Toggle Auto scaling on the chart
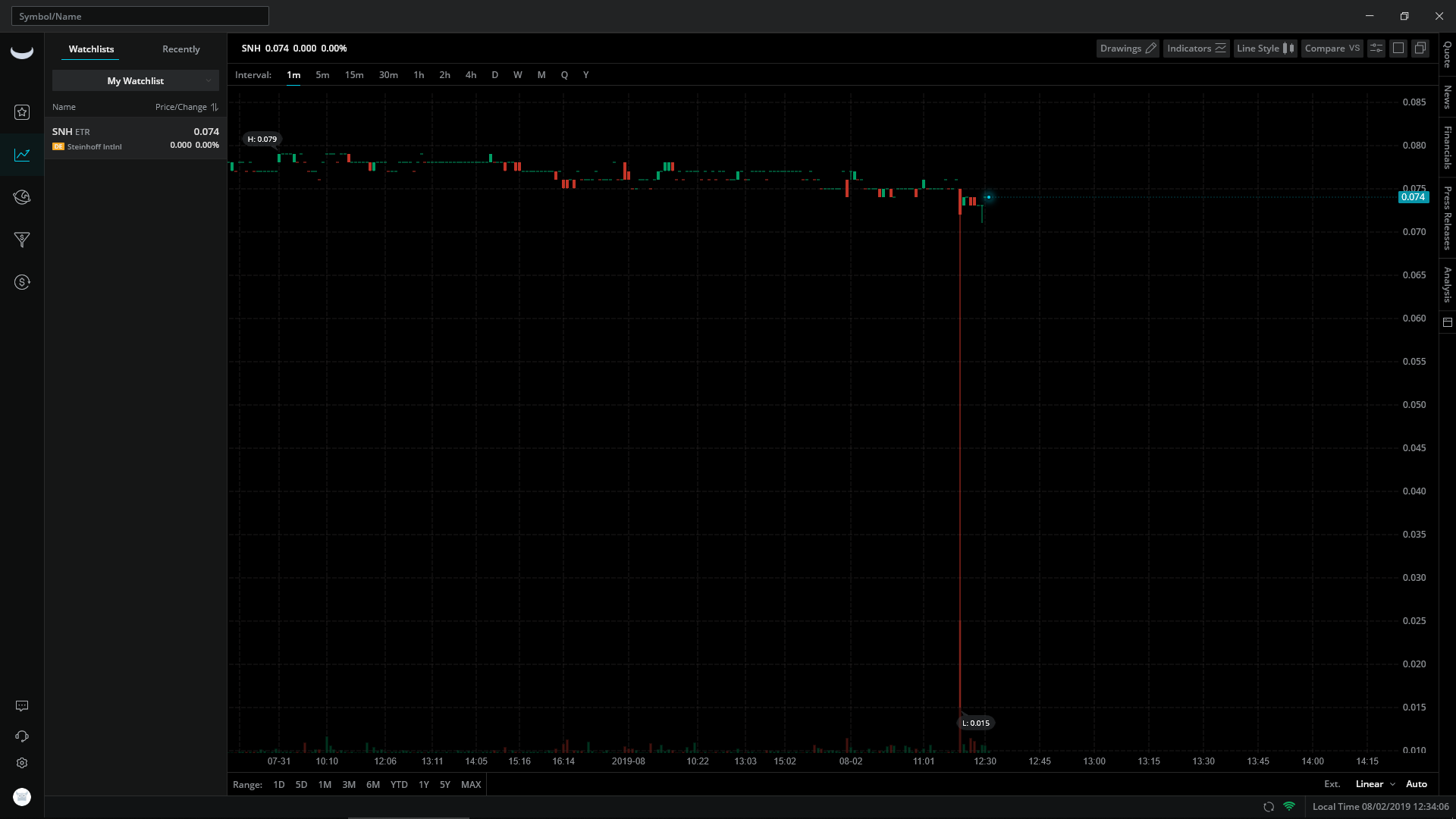The image size is (1456, 819). [1416, 784]
